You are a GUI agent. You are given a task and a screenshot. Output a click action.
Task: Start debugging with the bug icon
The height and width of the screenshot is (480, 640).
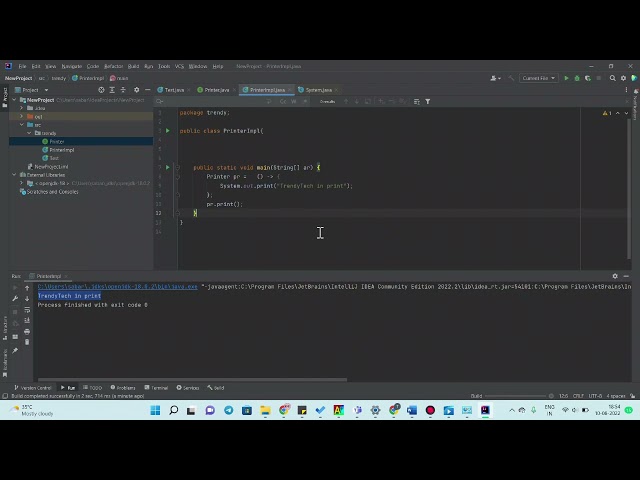pyautogui.click(x=577, y=78)
